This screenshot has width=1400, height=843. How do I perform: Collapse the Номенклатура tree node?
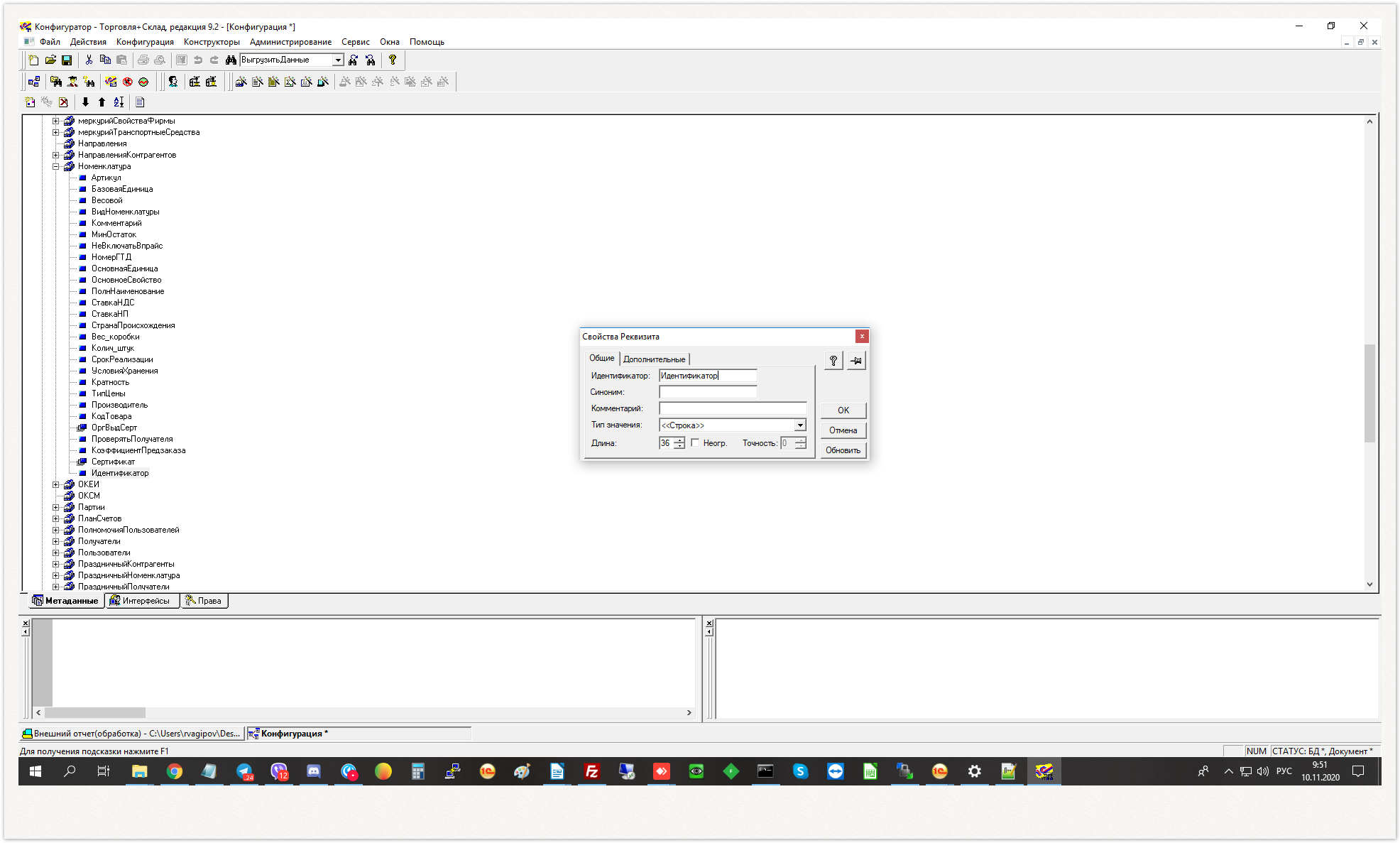click(55, 166)
